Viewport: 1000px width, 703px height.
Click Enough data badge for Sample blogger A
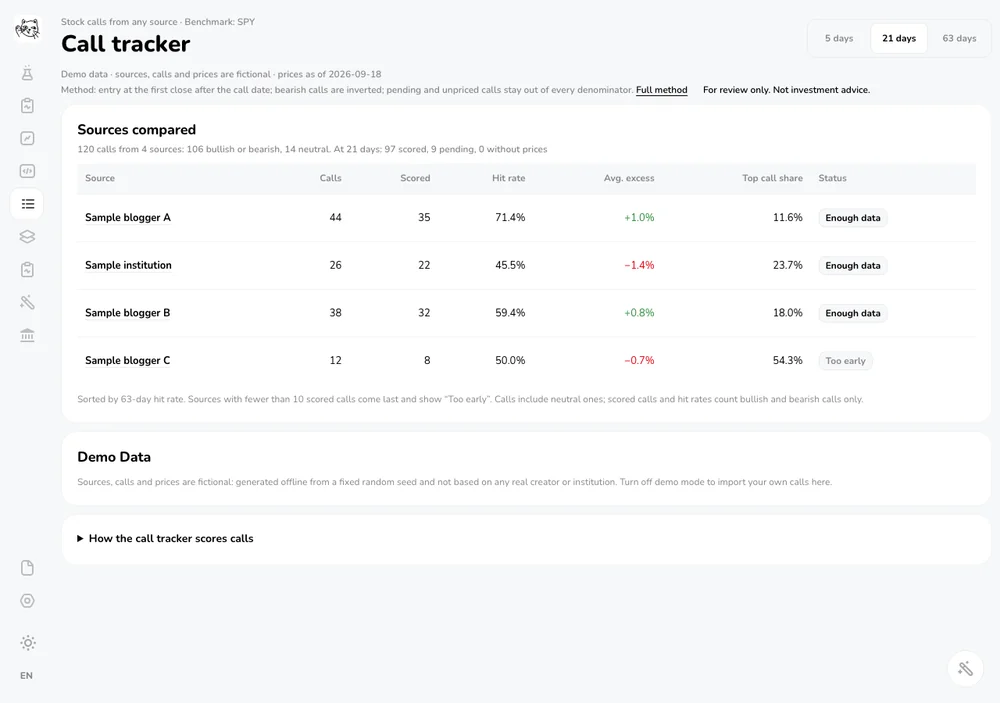(x=853, y=218)
